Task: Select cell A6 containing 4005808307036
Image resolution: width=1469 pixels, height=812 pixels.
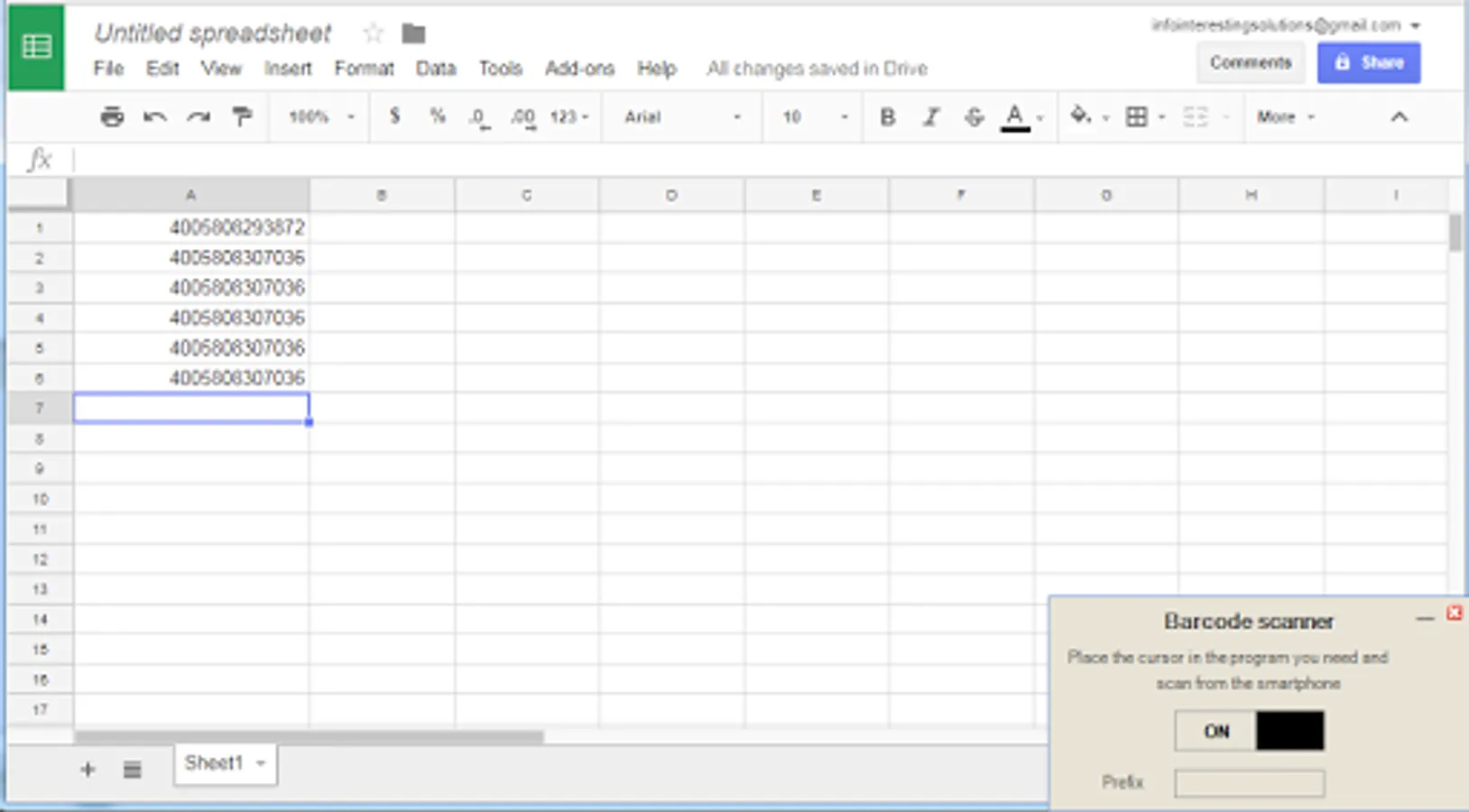Action: (191, 378)
